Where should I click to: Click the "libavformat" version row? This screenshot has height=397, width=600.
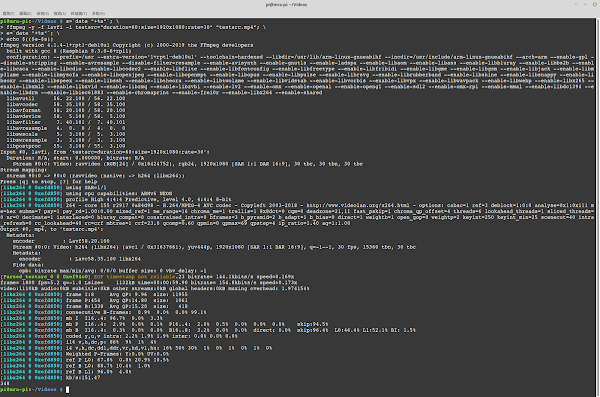click(x=66, y=110)
